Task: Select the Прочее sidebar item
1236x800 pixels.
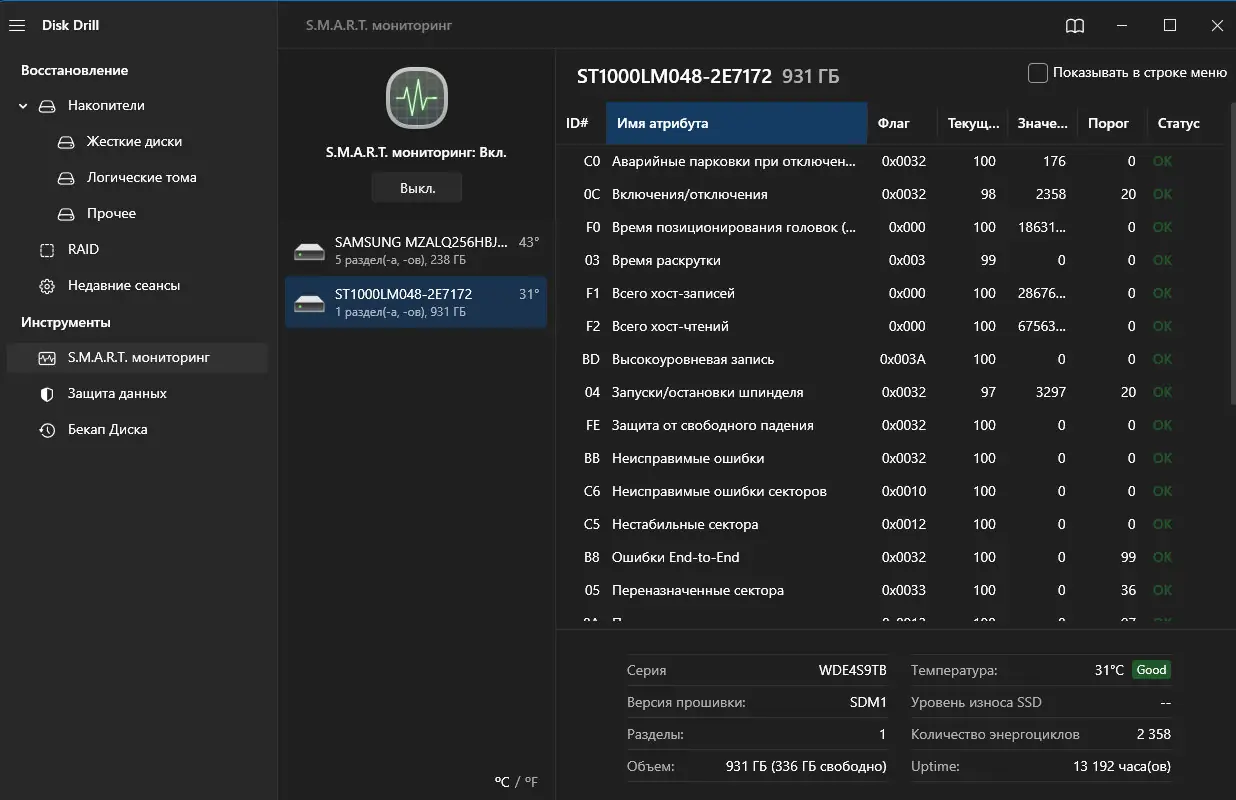Action: [111, 214]
